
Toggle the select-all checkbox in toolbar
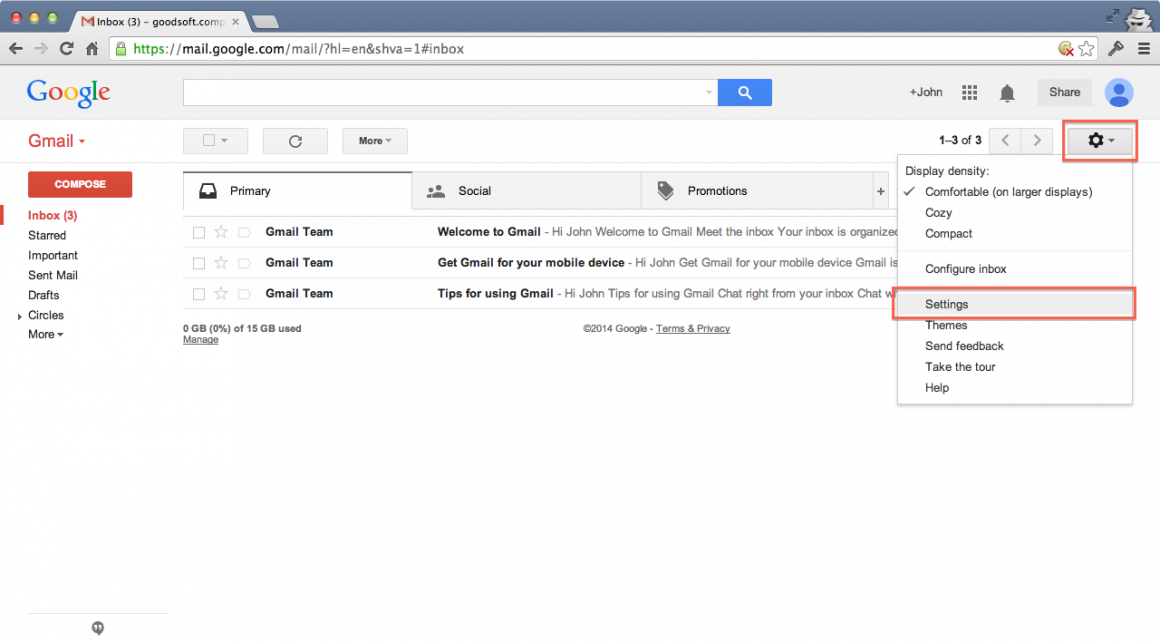(x=209, y=140)
